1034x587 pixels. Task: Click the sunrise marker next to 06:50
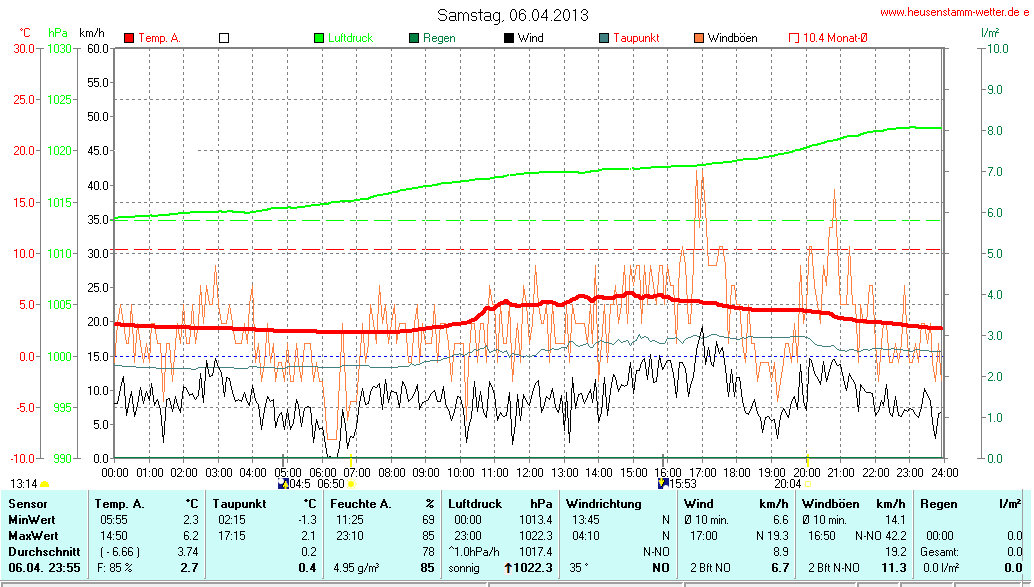click(350, 484)
